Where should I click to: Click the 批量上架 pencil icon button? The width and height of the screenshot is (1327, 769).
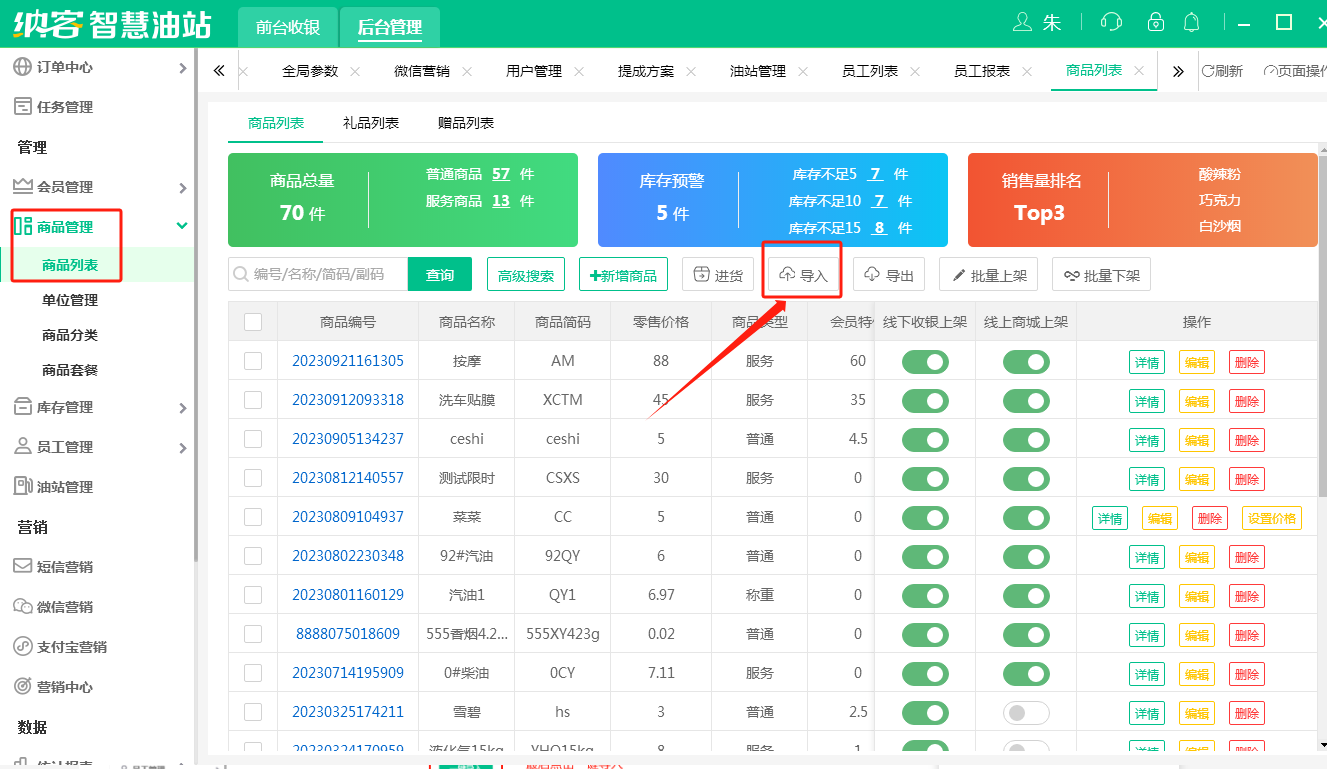[990, 275]
